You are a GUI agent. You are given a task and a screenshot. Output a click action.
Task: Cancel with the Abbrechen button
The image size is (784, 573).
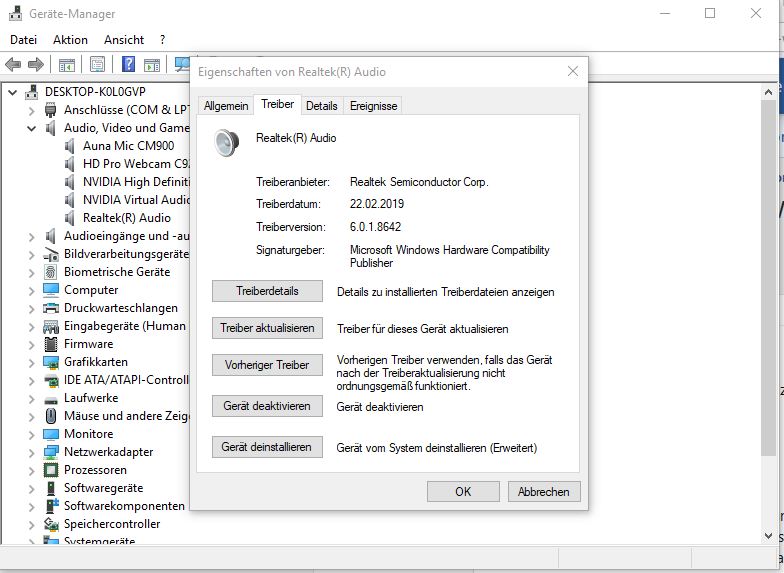[x=544, y=492]
